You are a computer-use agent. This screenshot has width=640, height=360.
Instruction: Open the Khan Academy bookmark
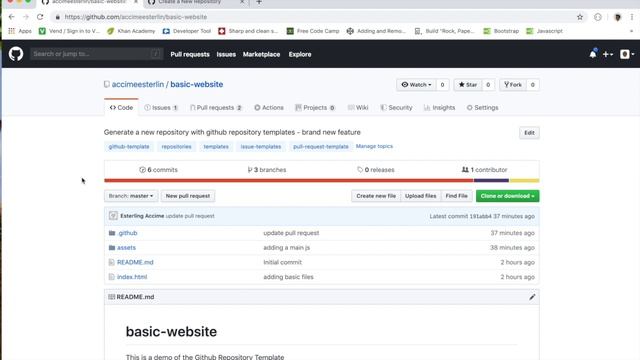point(131,31)
